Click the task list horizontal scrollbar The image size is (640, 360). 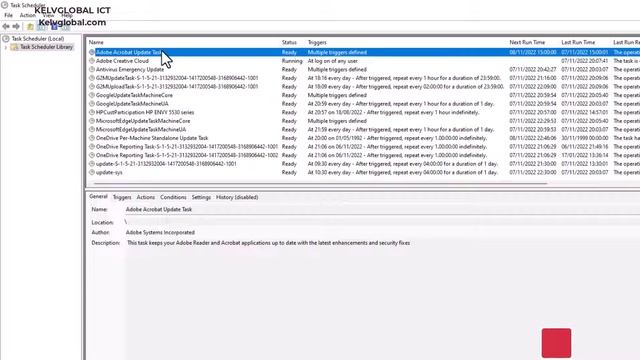(x=320, y=184)
